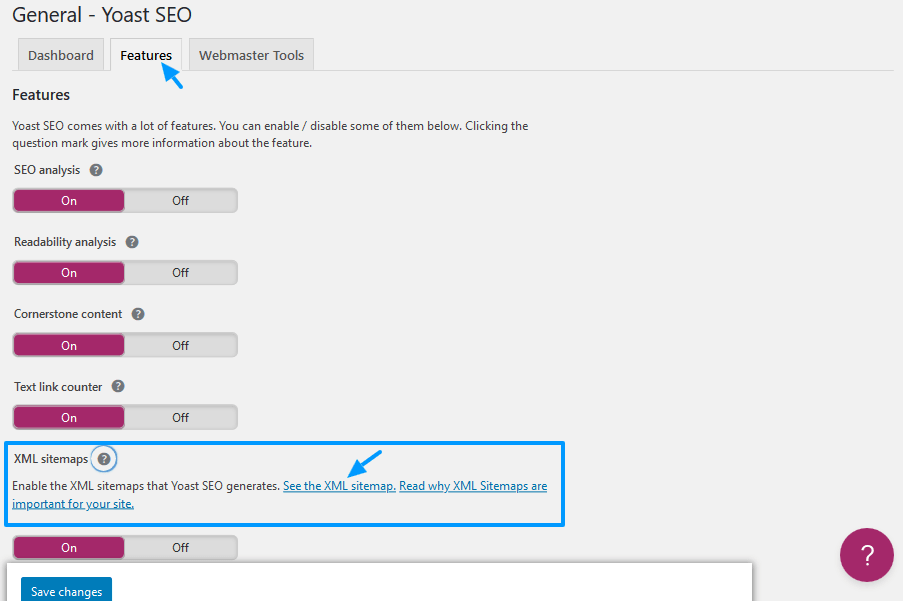903x601 pixels.
Task: Turn Readability analysis Off
Action: tap(180, 272)
